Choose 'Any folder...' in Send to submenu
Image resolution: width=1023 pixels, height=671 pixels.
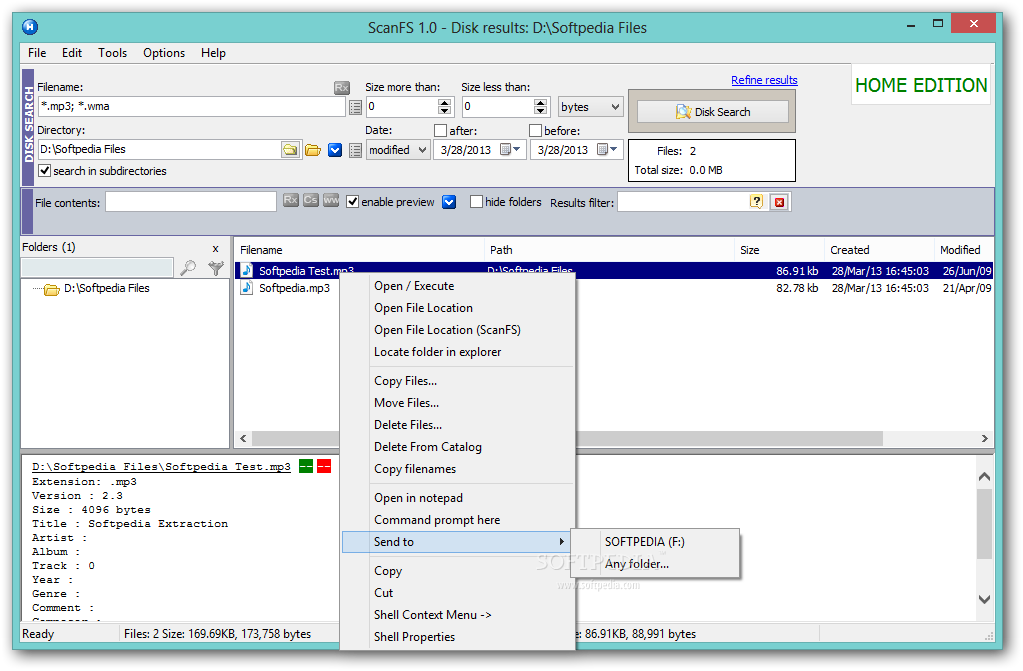coord(656,564)
